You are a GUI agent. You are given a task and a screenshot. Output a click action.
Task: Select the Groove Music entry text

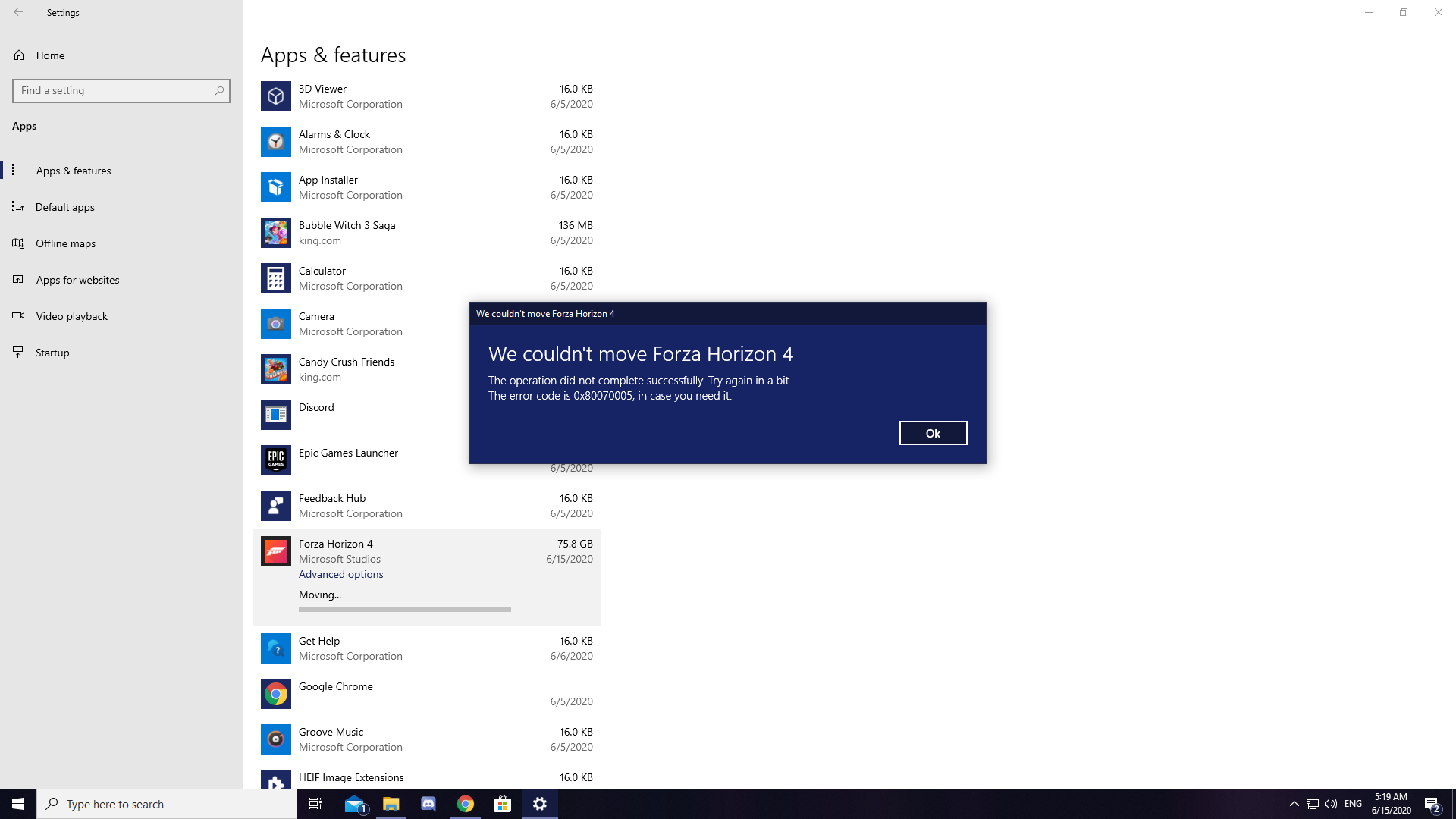tap(331, 732)
